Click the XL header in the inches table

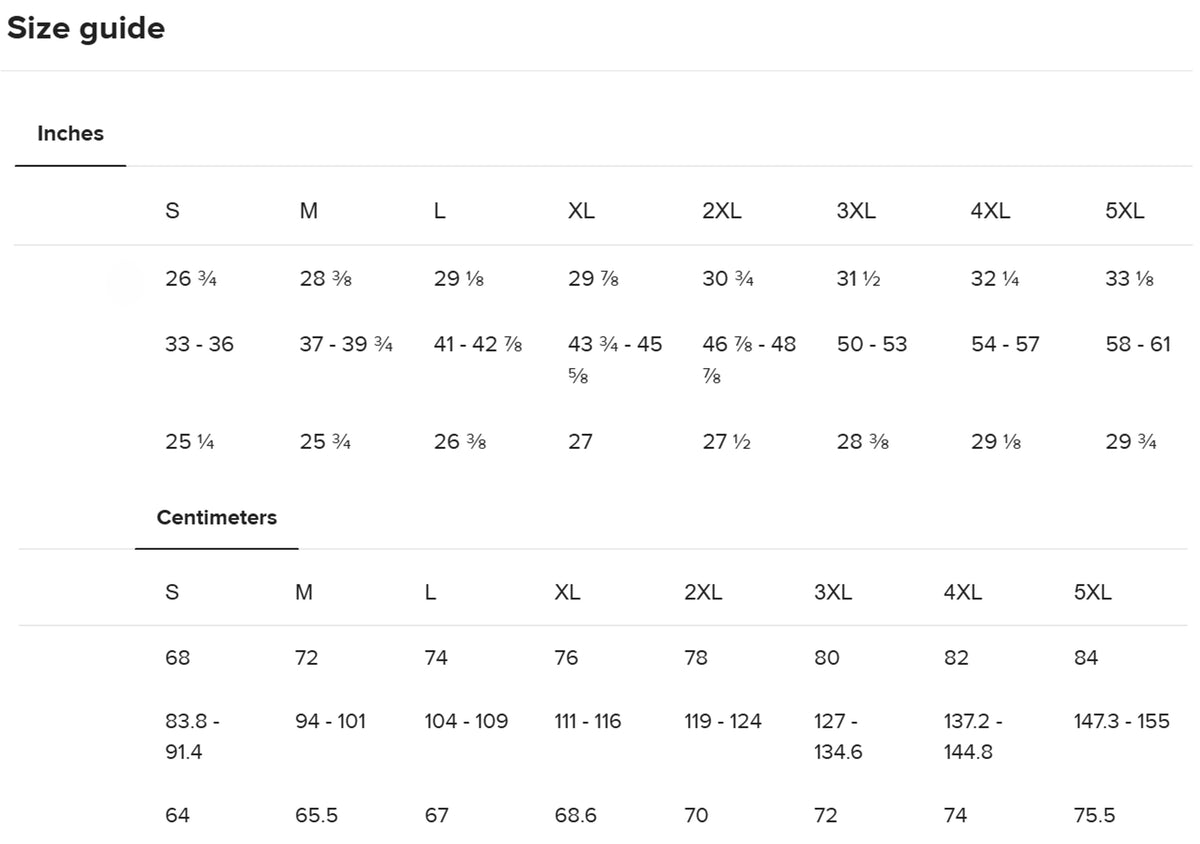pyautogui.click(x=581, y=212)
